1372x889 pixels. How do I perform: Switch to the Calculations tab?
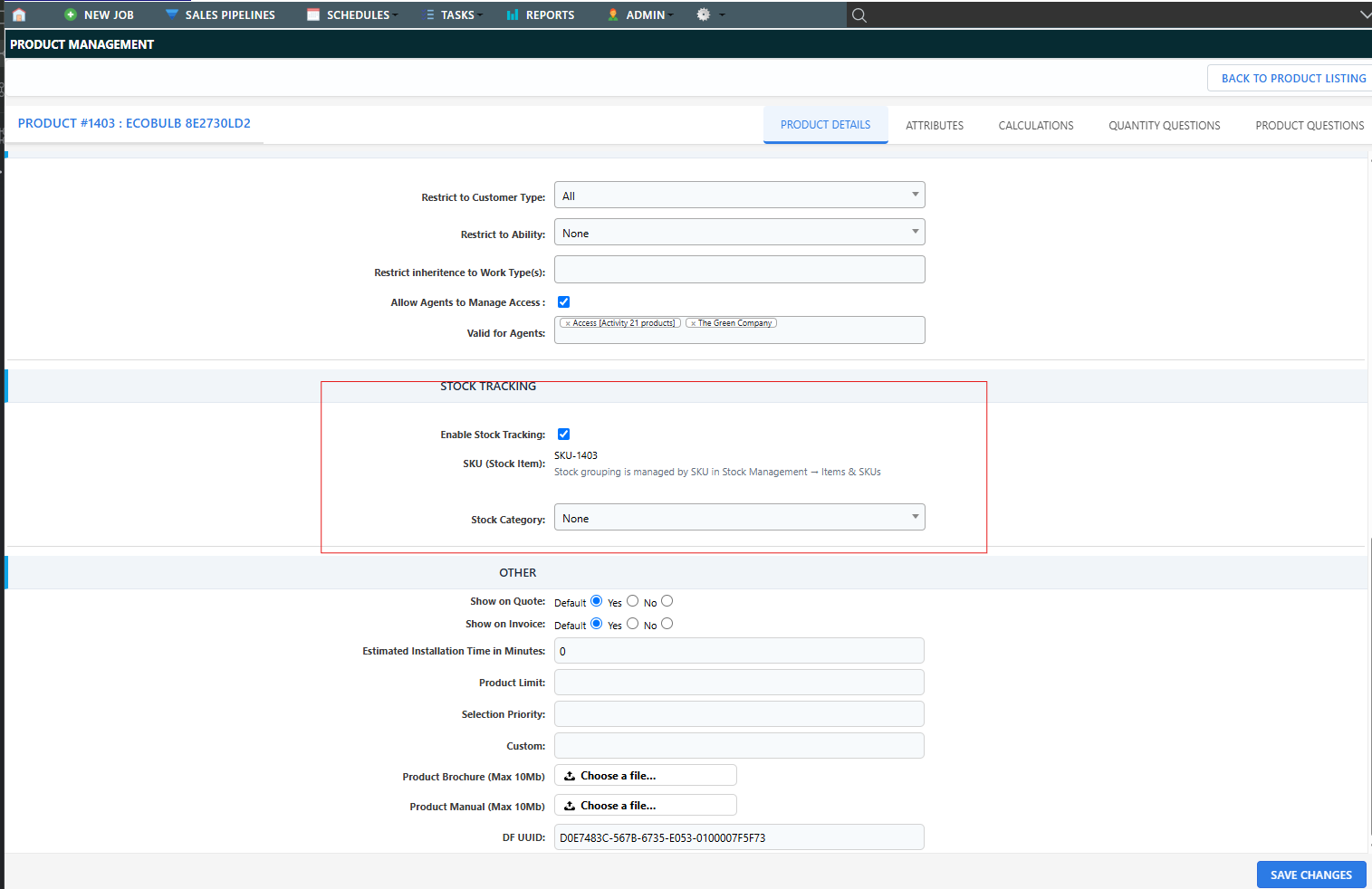point(1036,126)
